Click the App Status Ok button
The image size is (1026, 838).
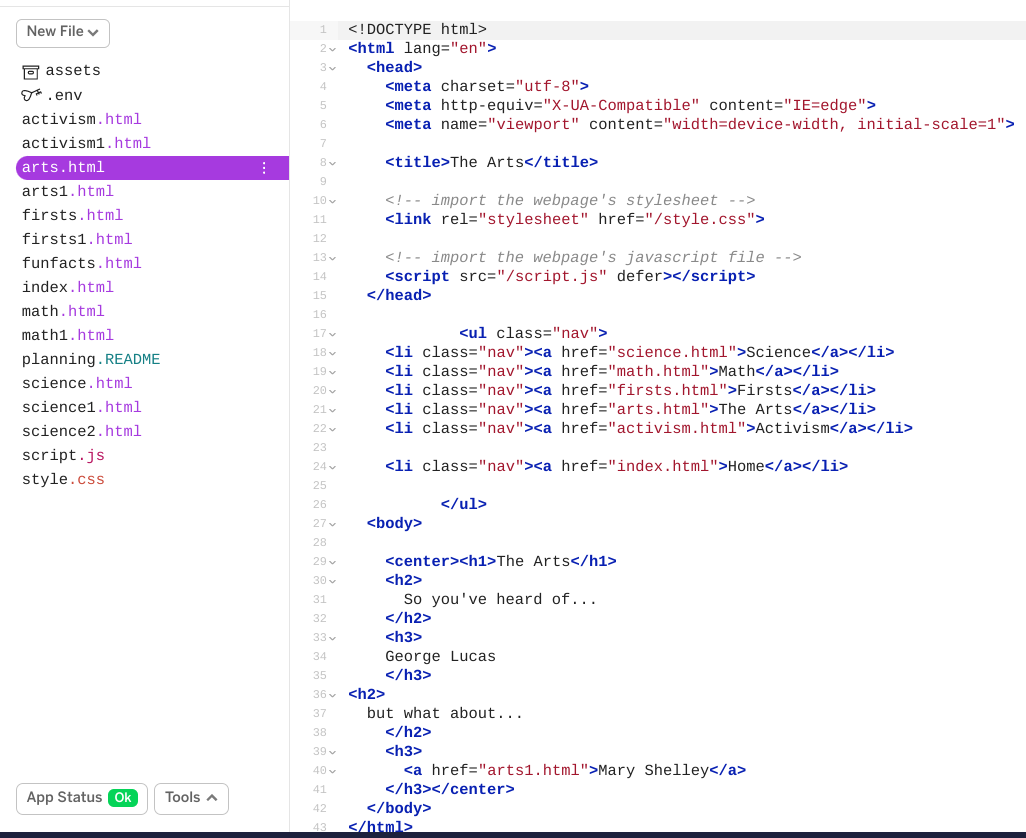click(82, 798)
